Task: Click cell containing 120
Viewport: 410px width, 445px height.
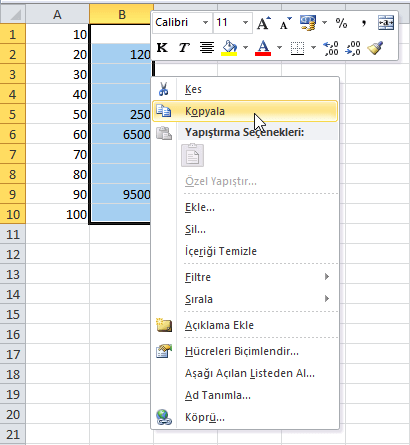Action: point(121,54)
